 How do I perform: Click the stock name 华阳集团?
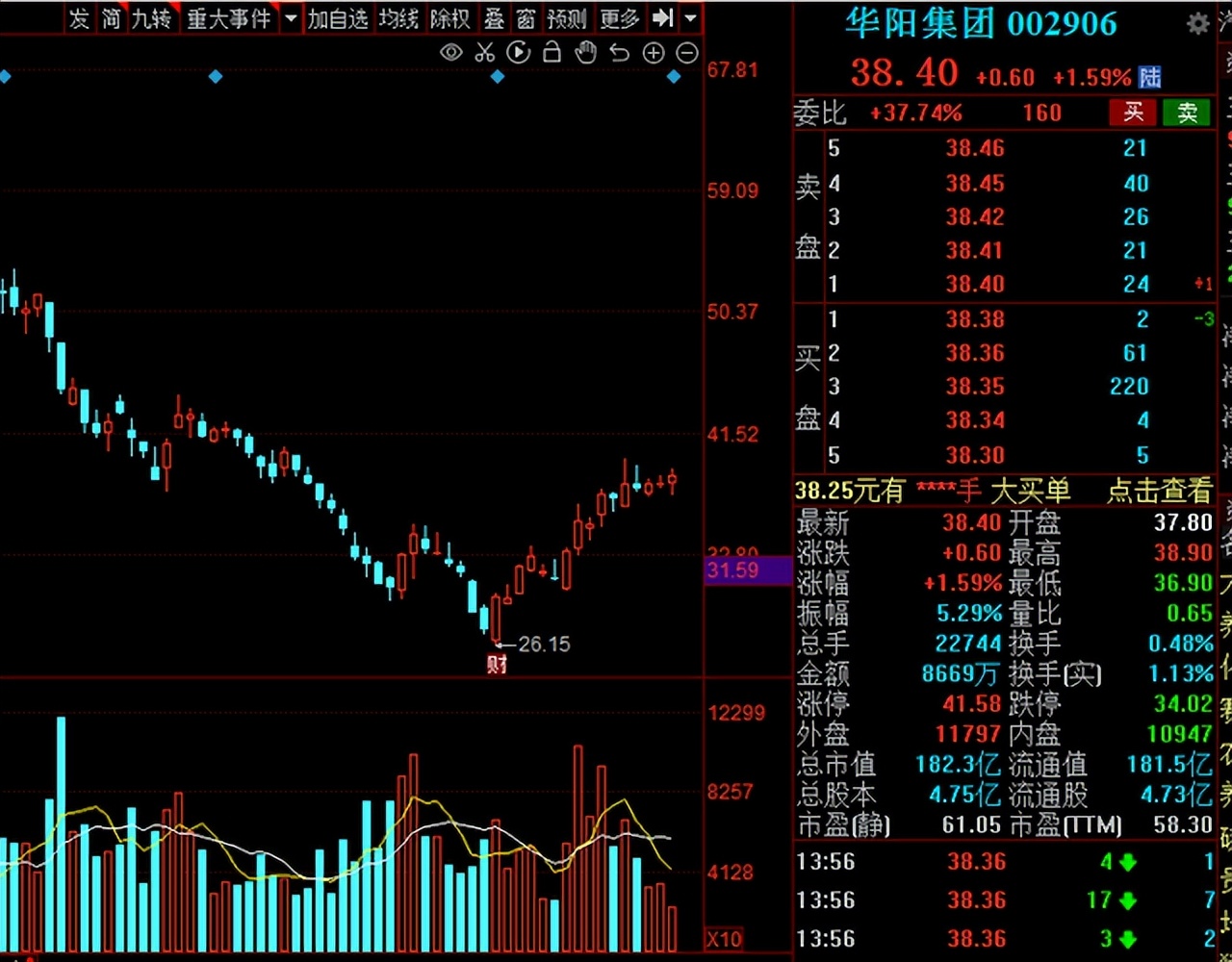918,24
